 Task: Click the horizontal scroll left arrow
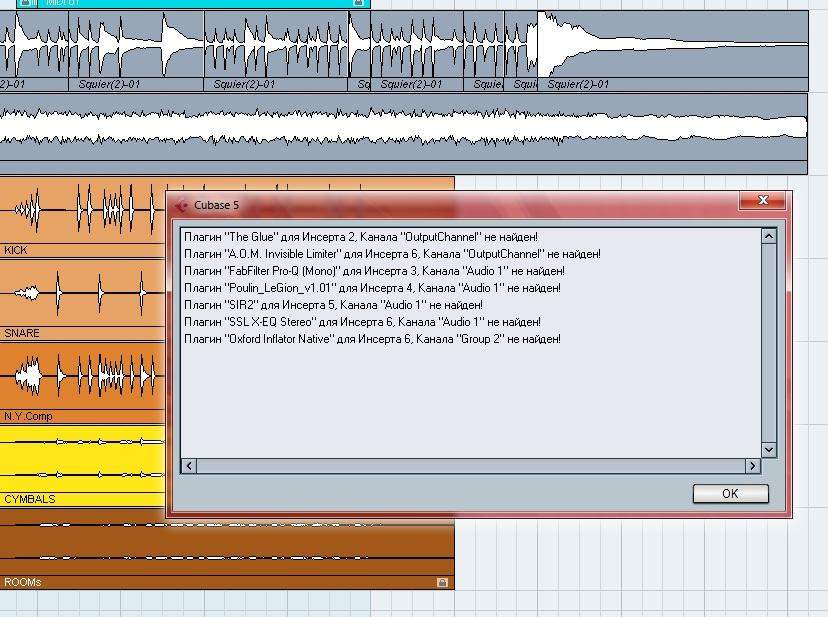(x=189, y=466)
